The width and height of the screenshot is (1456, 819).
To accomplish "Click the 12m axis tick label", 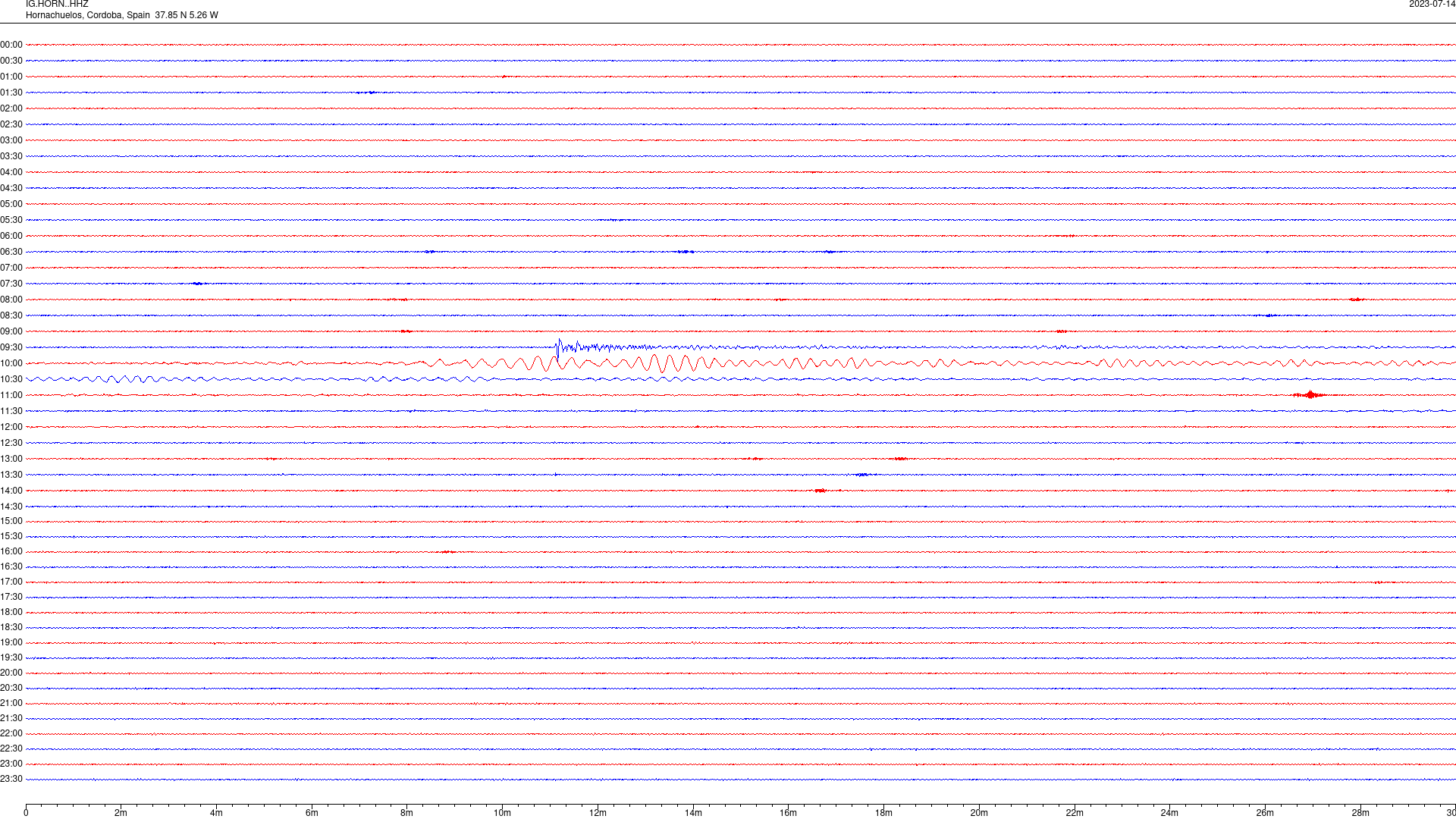I will tap(598, 813).
